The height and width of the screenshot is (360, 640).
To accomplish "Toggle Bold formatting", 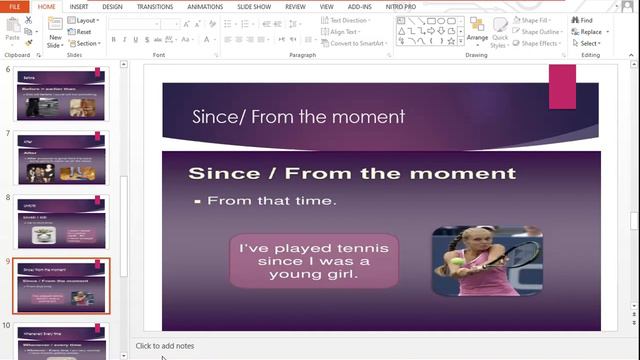I will (x=113, y=40).
